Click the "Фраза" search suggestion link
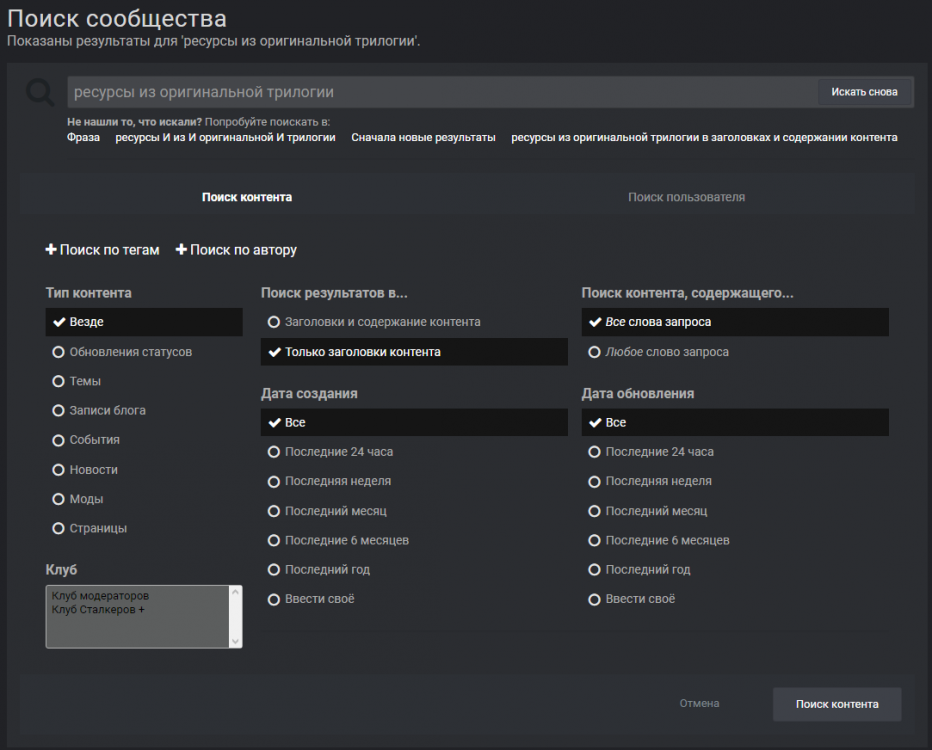Image resolution: width=932 pixels, height=750 pixels. pos(82,137)
